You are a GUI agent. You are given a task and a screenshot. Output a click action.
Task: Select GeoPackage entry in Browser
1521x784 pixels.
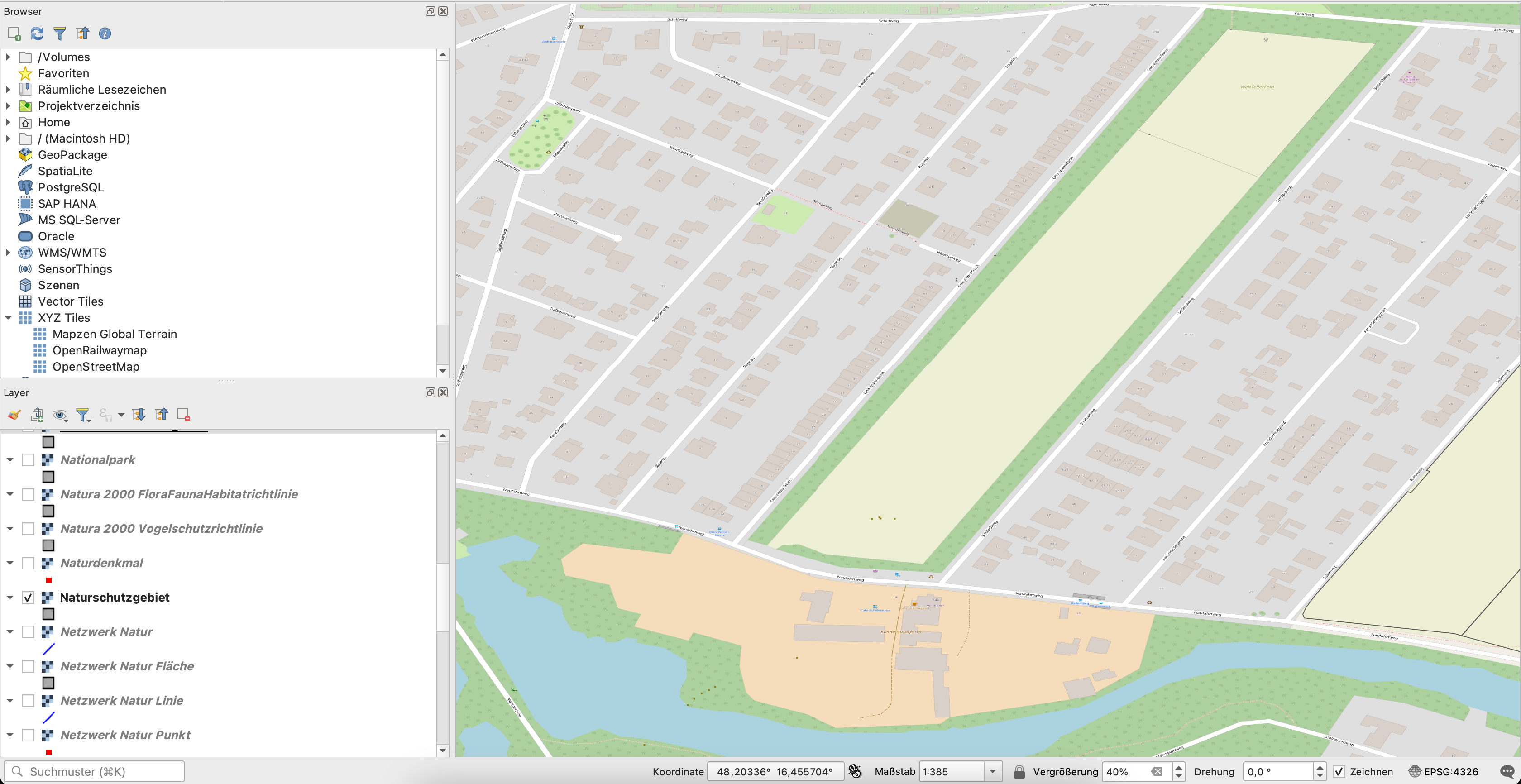click(72, 155)
